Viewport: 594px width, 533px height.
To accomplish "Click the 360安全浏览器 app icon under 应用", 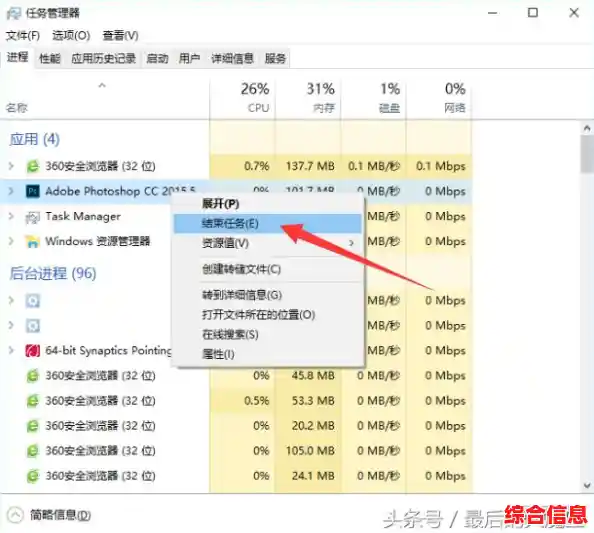I will pyautogui.click(x=33, y=166).
